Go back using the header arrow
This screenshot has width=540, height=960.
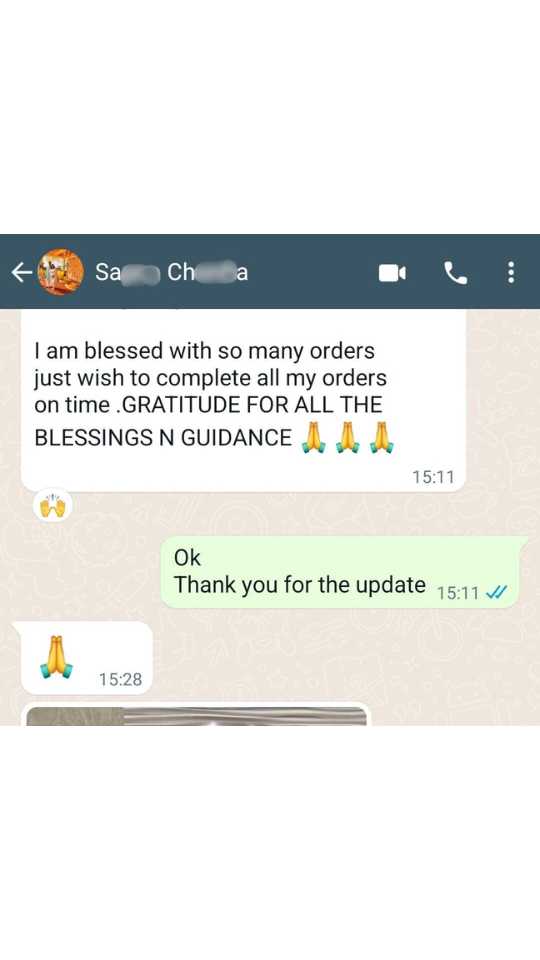[21, 273]
